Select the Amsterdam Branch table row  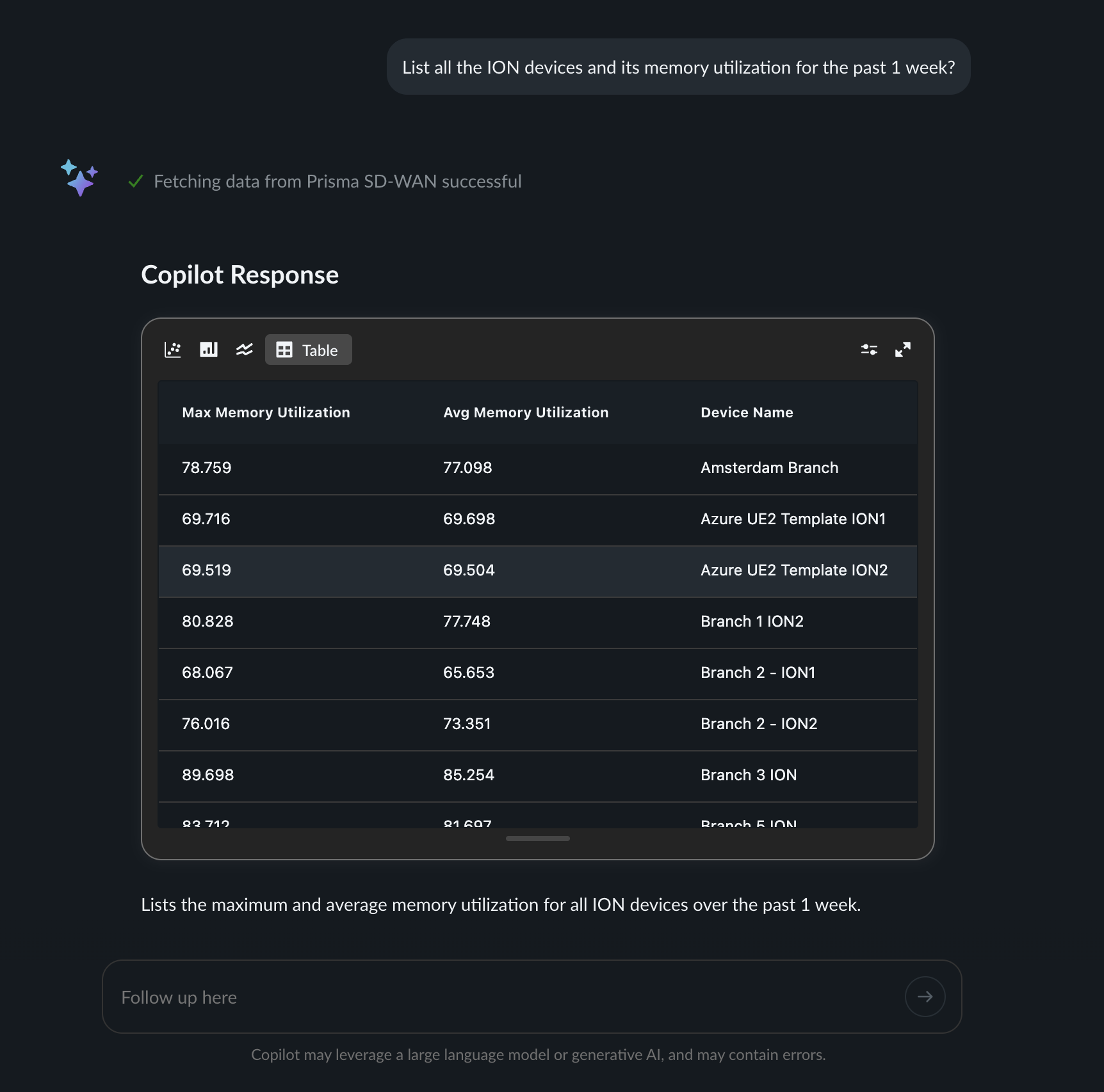tap(537, 468)
